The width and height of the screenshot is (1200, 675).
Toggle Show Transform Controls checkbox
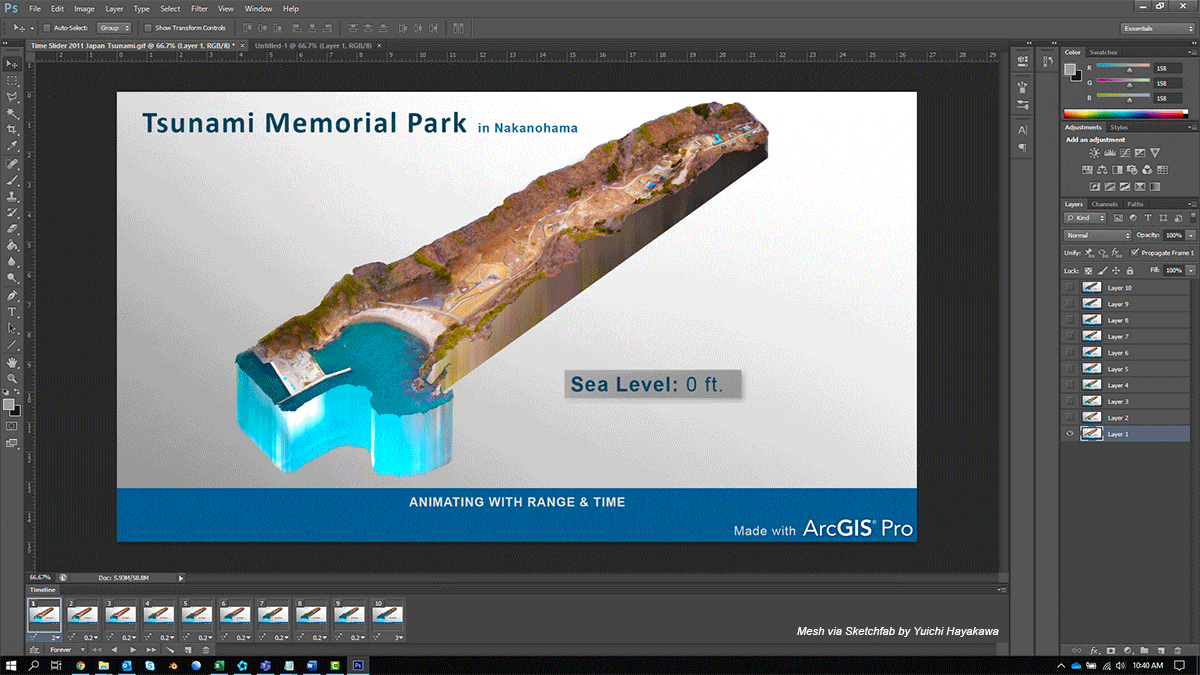point(148,28)
